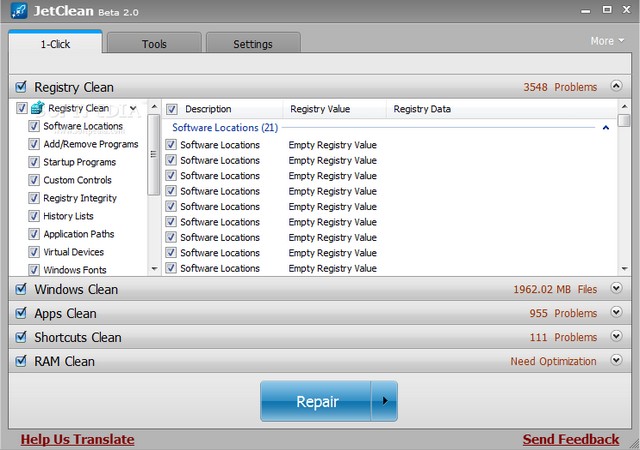Open the Registry Clean tree dropdown arrow

point(134,108)
